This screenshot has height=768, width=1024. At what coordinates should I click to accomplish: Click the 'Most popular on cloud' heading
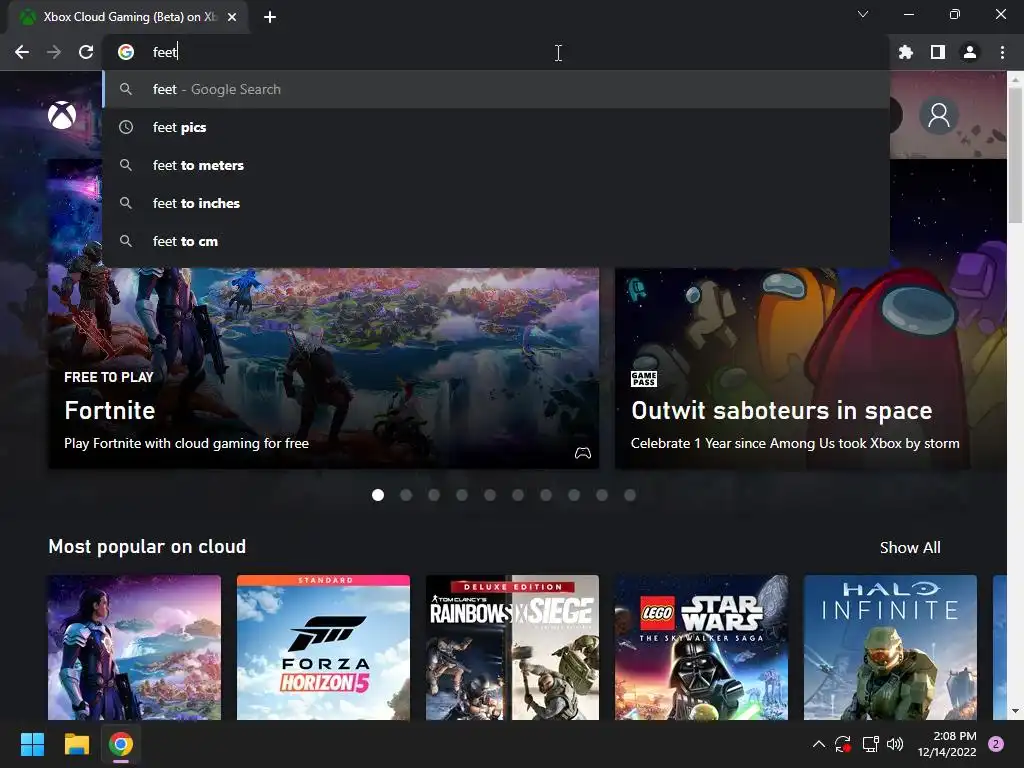(147, 547)
